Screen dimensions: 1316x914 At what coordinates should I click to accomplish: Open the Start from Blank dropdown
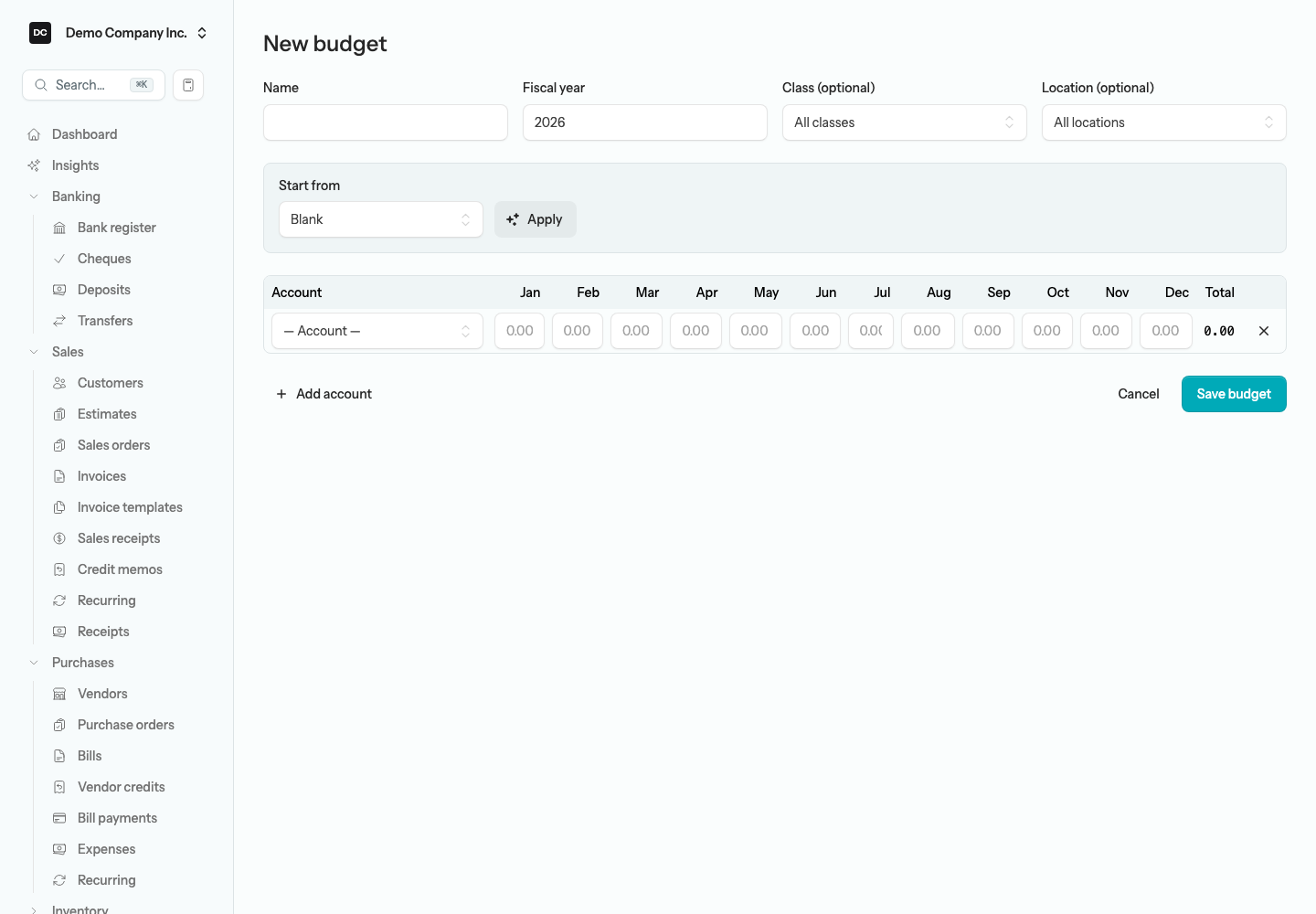click(381, 219)
